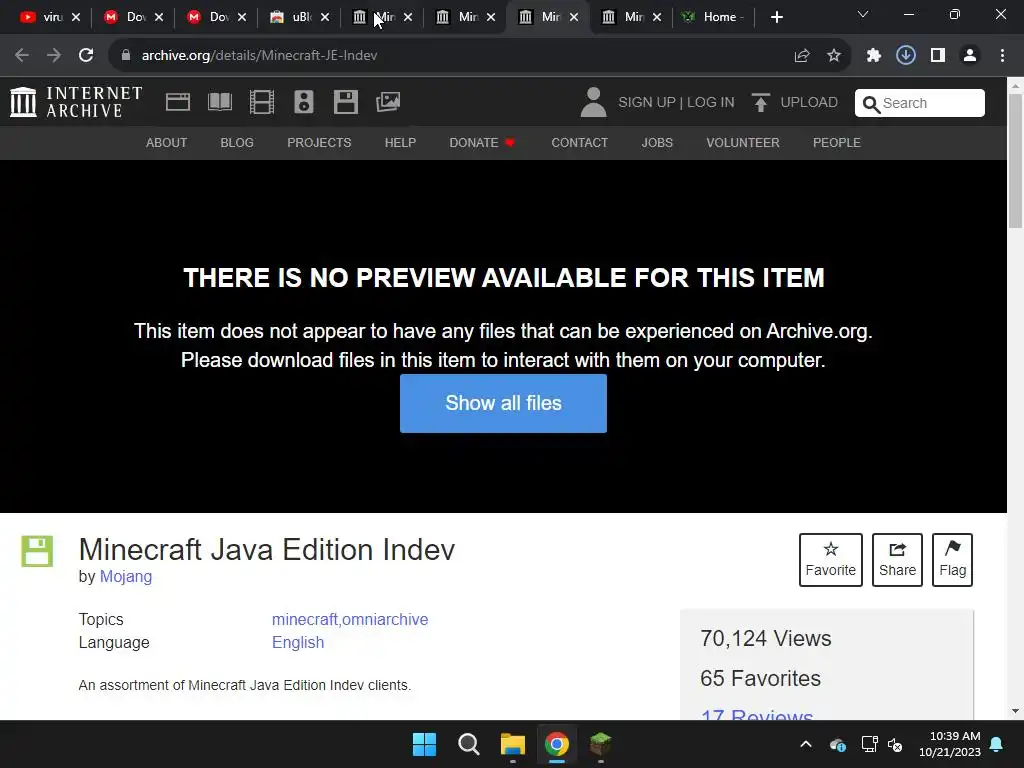Go back with the browser back arrow
The height and width of the screenshot is (768, 1024).
(22, 56)
